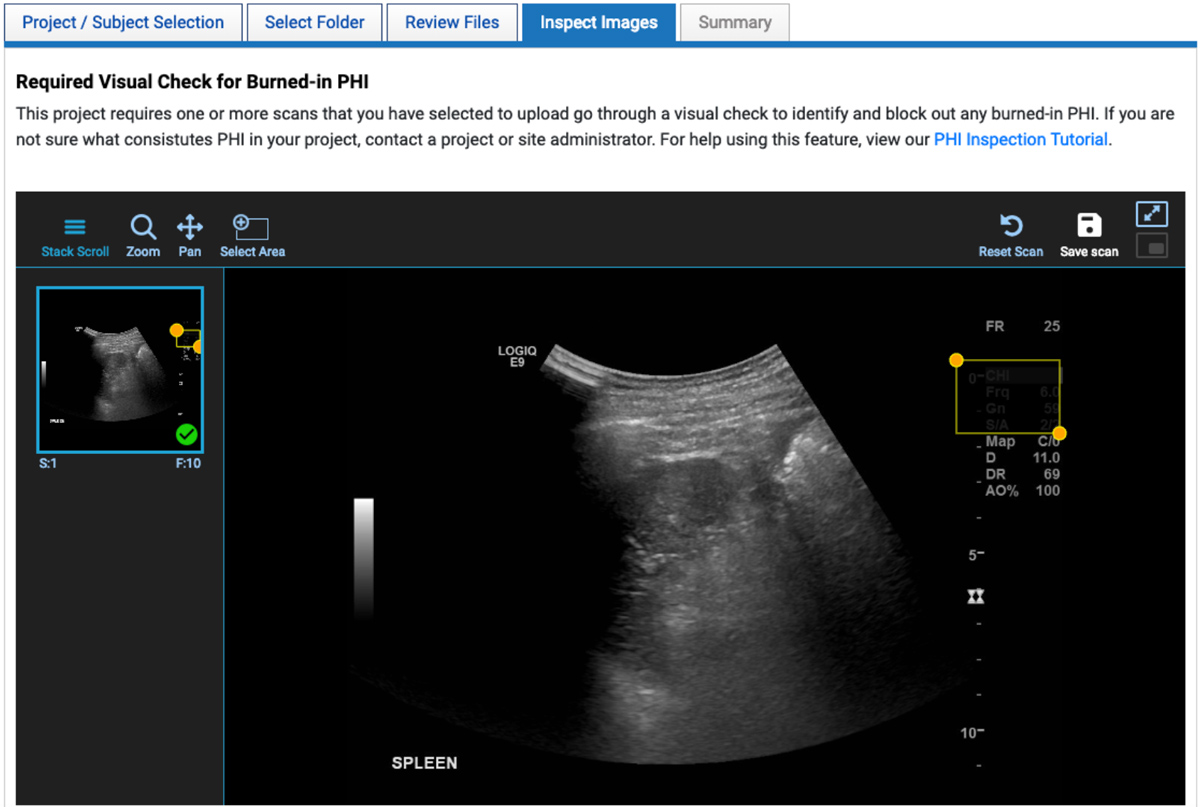Click the SPLEEN label on the scan

(424, 763)
